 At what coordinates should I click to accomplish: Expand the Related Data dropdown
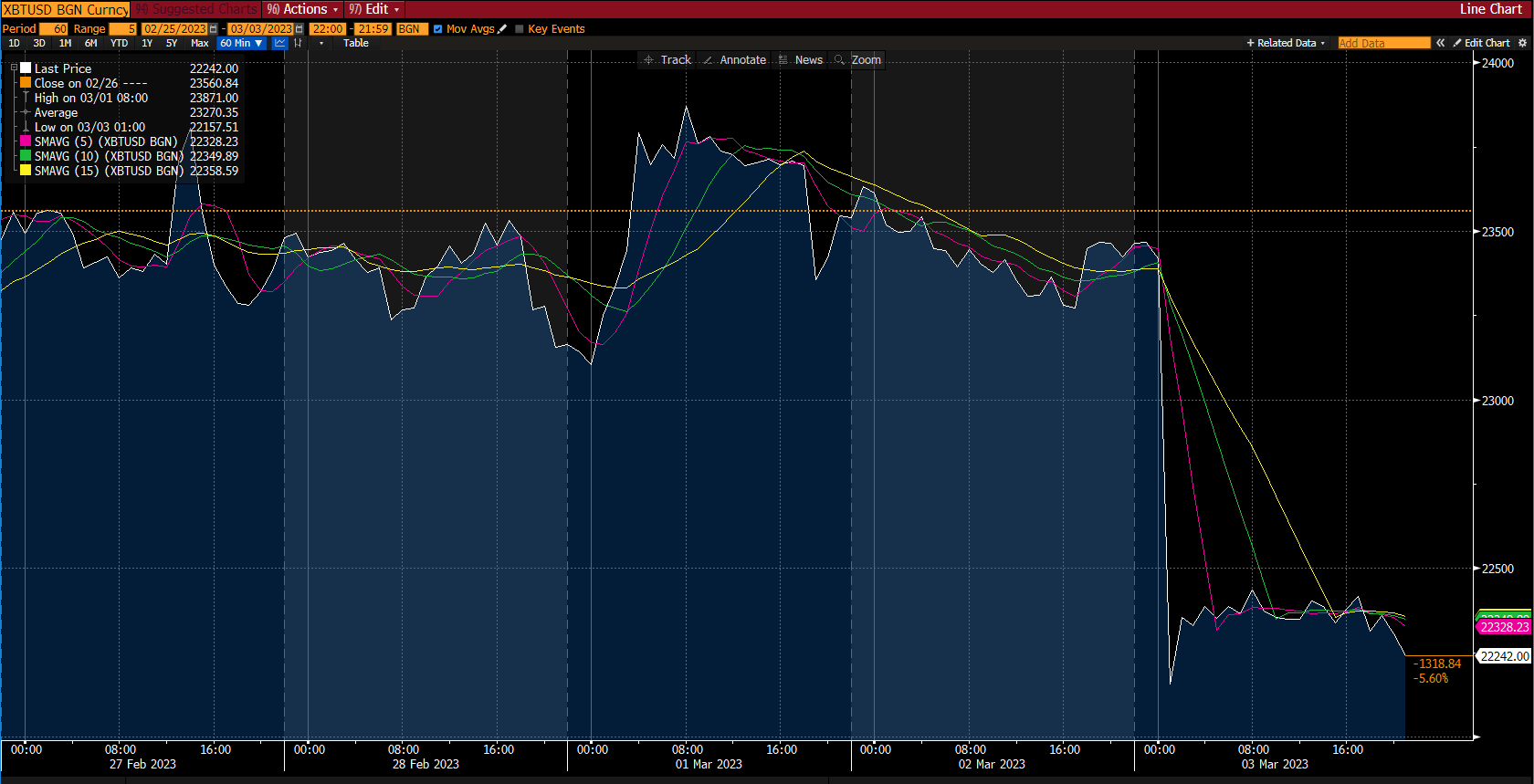point(1286,43)
